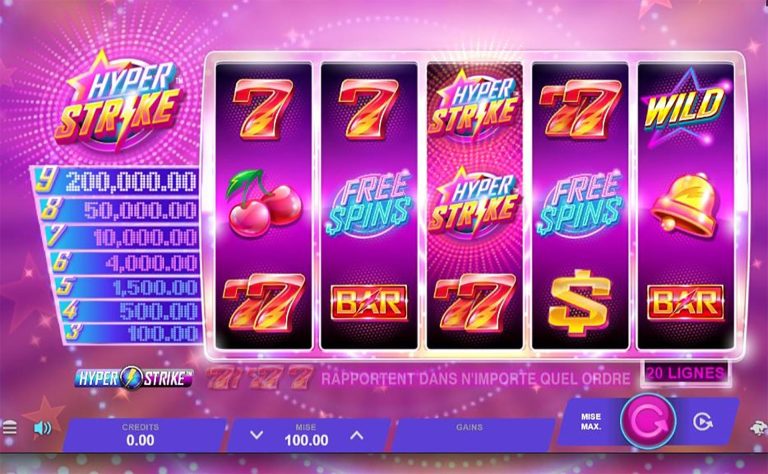Click the gold dollar sign symbol

[x=579, y=302]
